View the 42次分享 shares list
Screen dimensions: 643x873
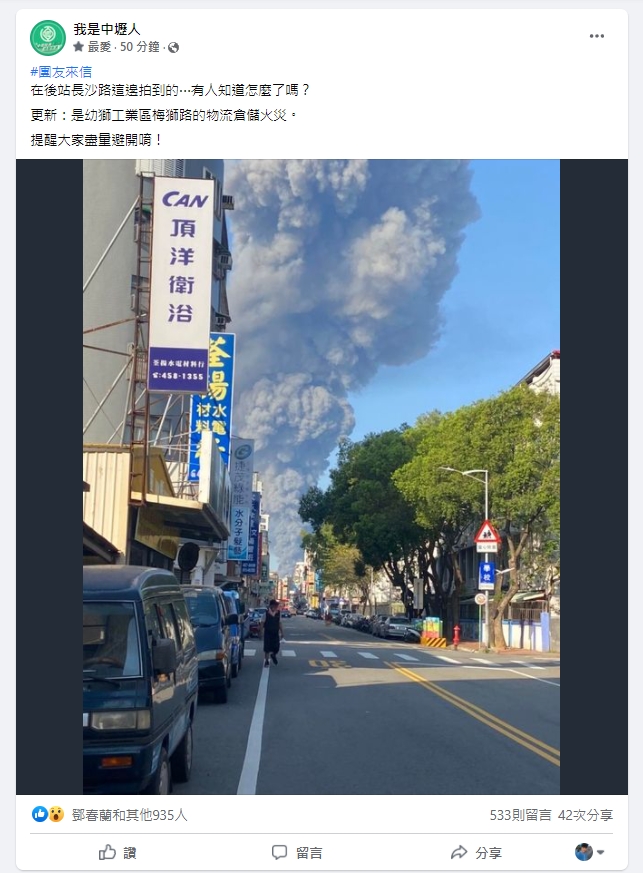[x=586, y=815]
